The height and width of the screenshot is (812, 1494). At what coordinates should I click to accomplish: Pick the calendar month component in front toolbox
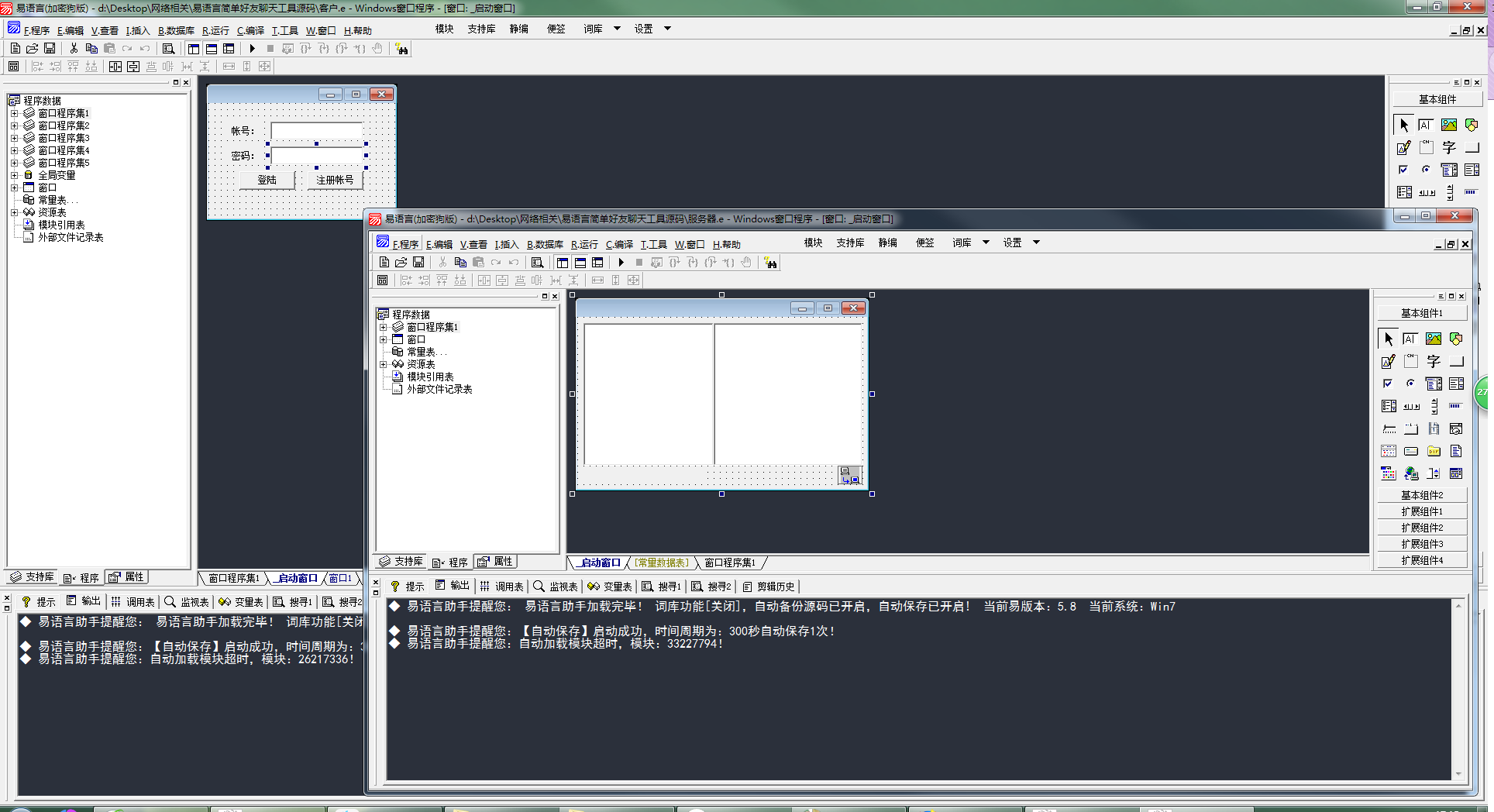tap(1388, 451)
